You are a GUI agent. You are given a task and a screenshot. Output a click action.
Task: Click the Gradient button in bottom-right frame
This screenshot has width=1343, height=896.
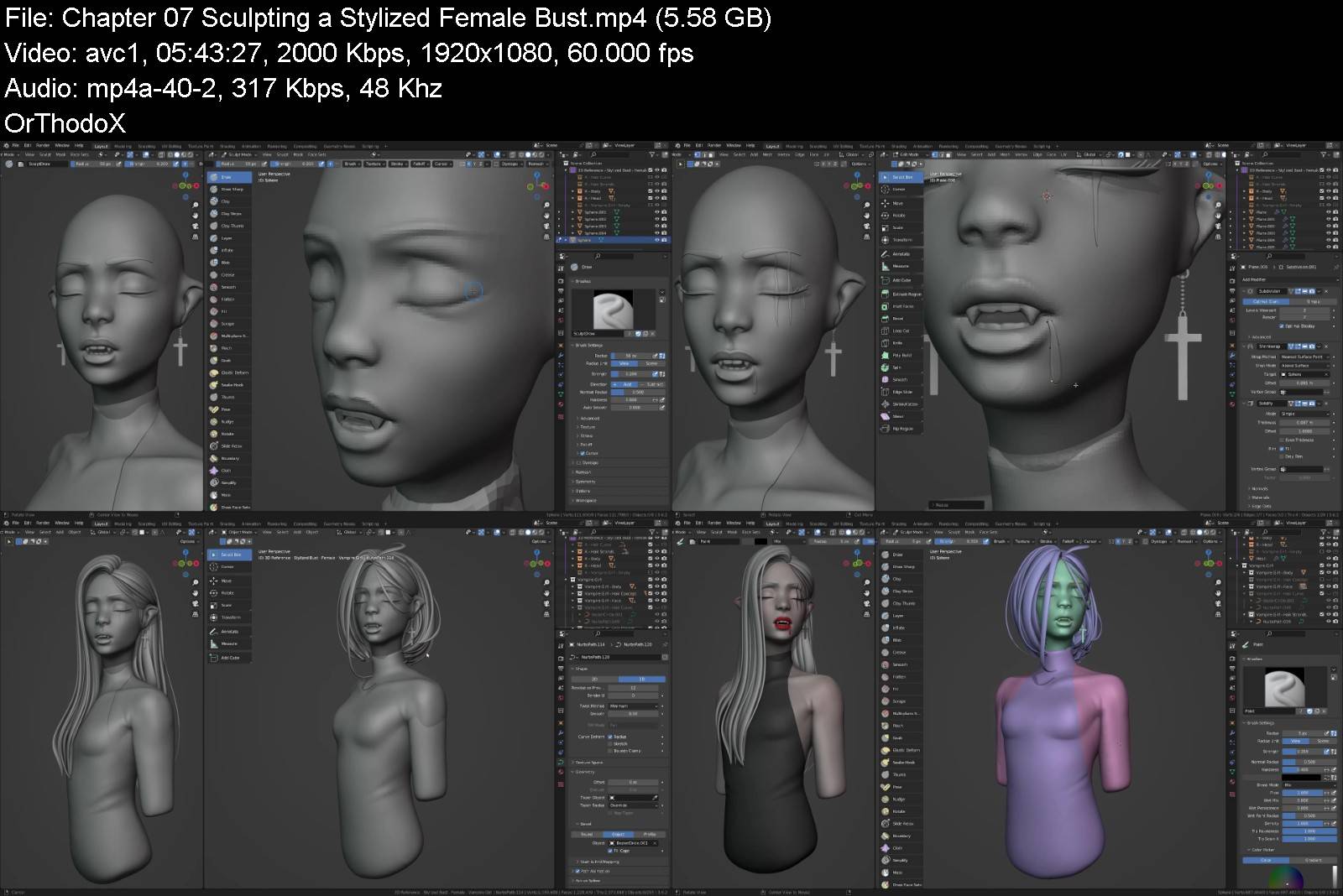(x=1313, y=859)
